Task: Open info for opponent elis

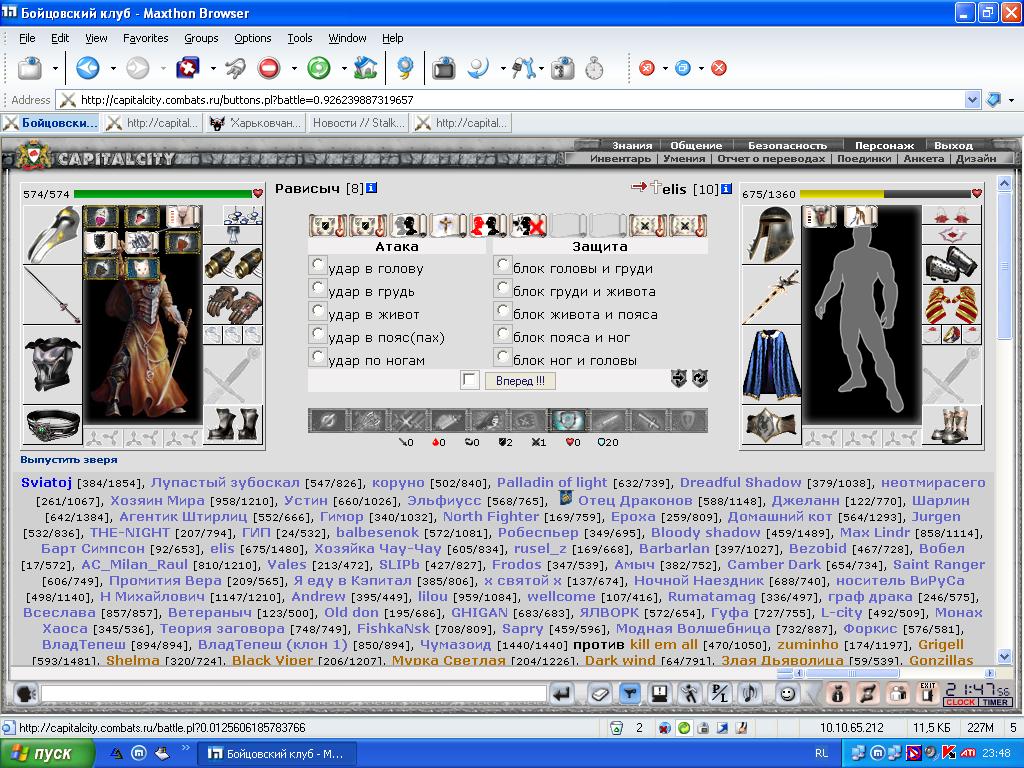Action: coord(726,189)
